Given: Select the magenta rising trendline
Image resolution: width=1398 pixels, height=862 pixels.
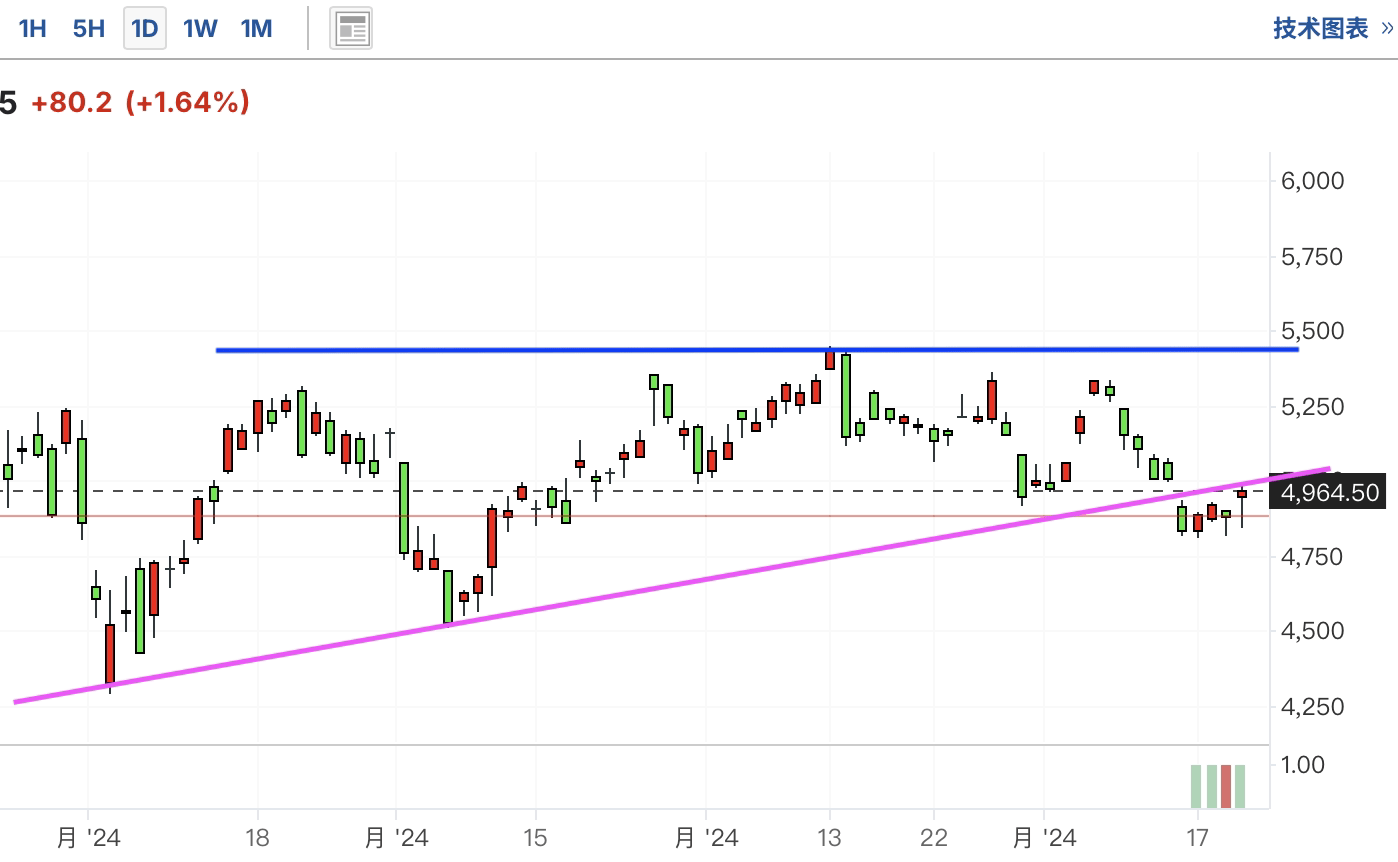Looking at the screenshot, I should [672, 585].
